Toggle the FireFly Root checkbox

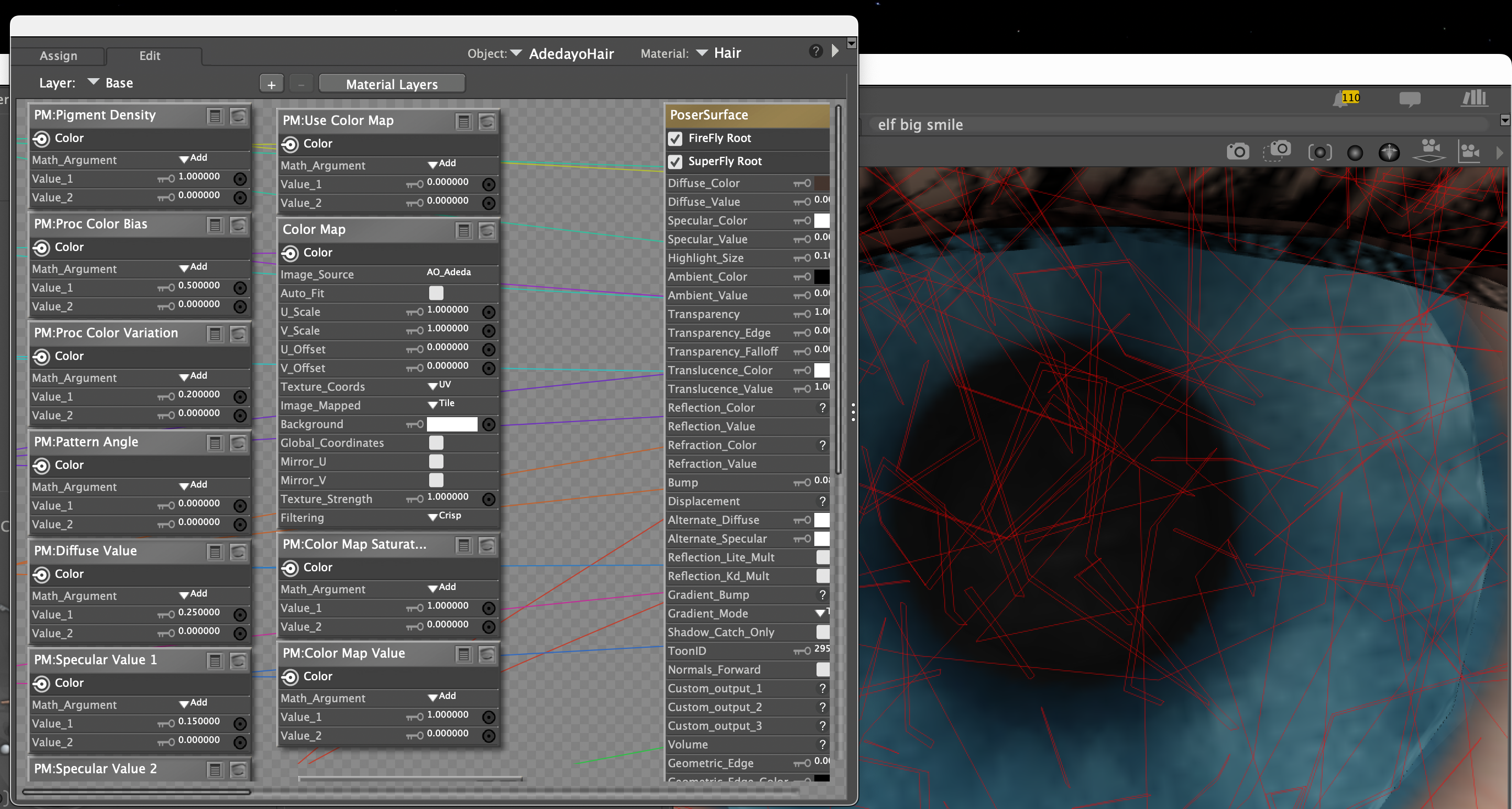tap(675, 139)
